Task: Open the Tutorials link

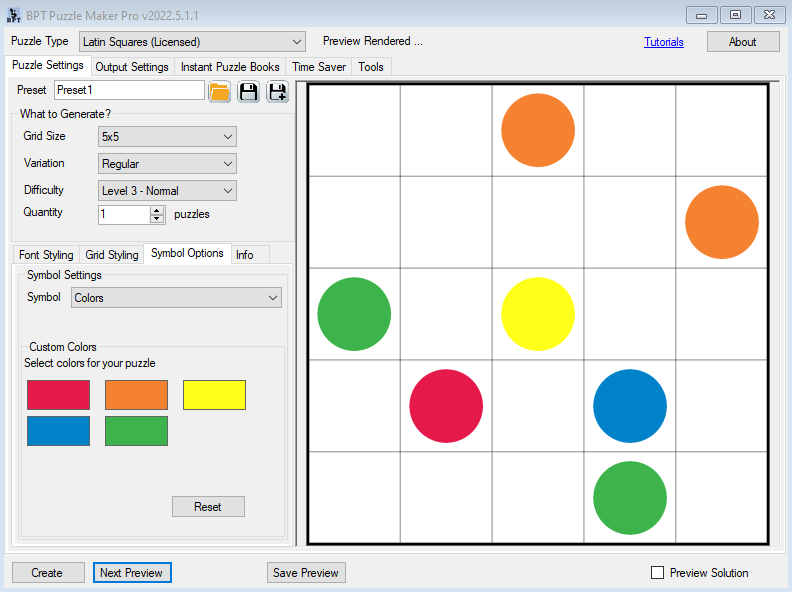Action: (664, 42)
